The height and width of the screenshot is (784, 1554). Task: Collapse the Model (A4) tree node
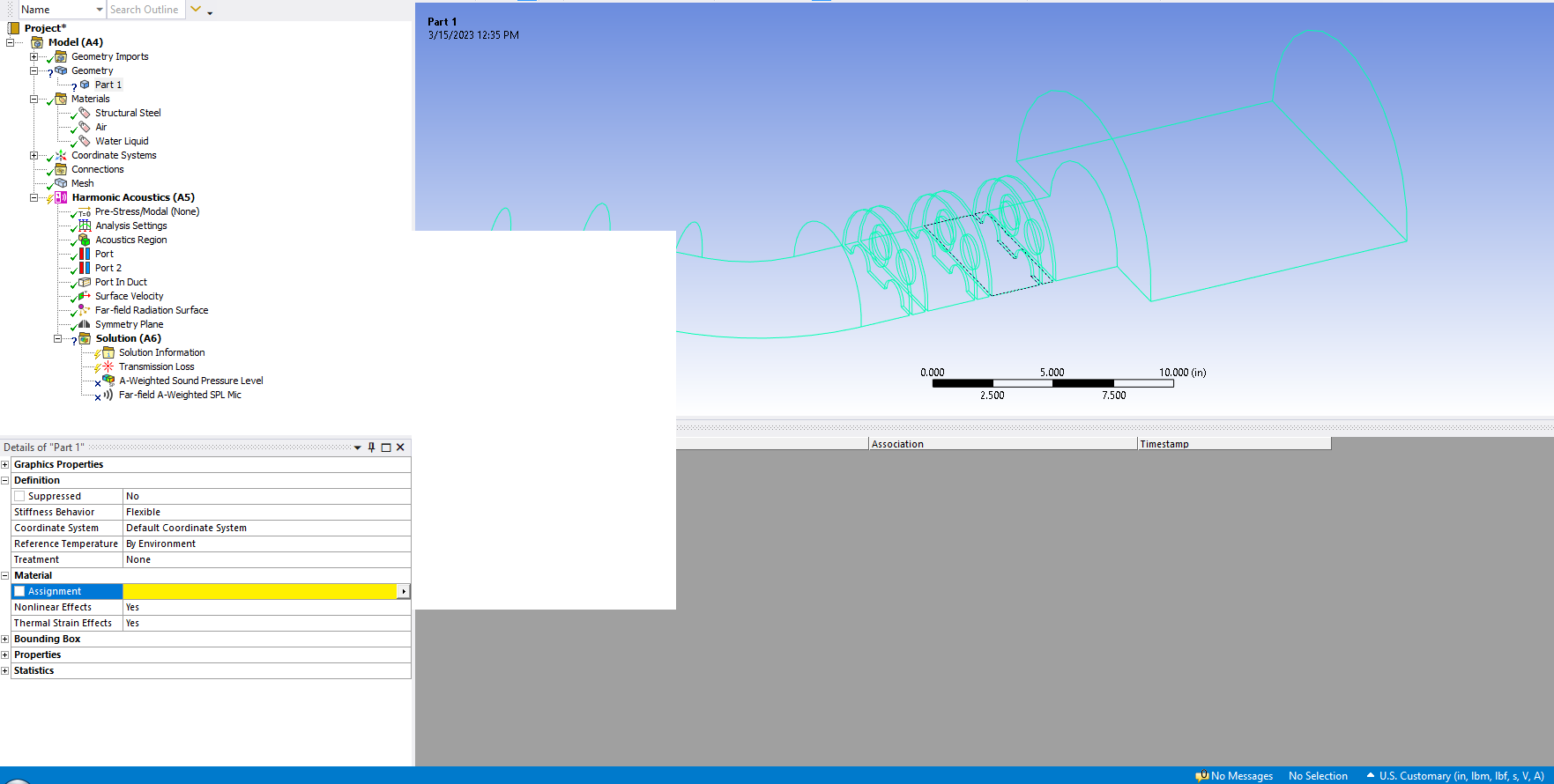click(x=11, y=42)
